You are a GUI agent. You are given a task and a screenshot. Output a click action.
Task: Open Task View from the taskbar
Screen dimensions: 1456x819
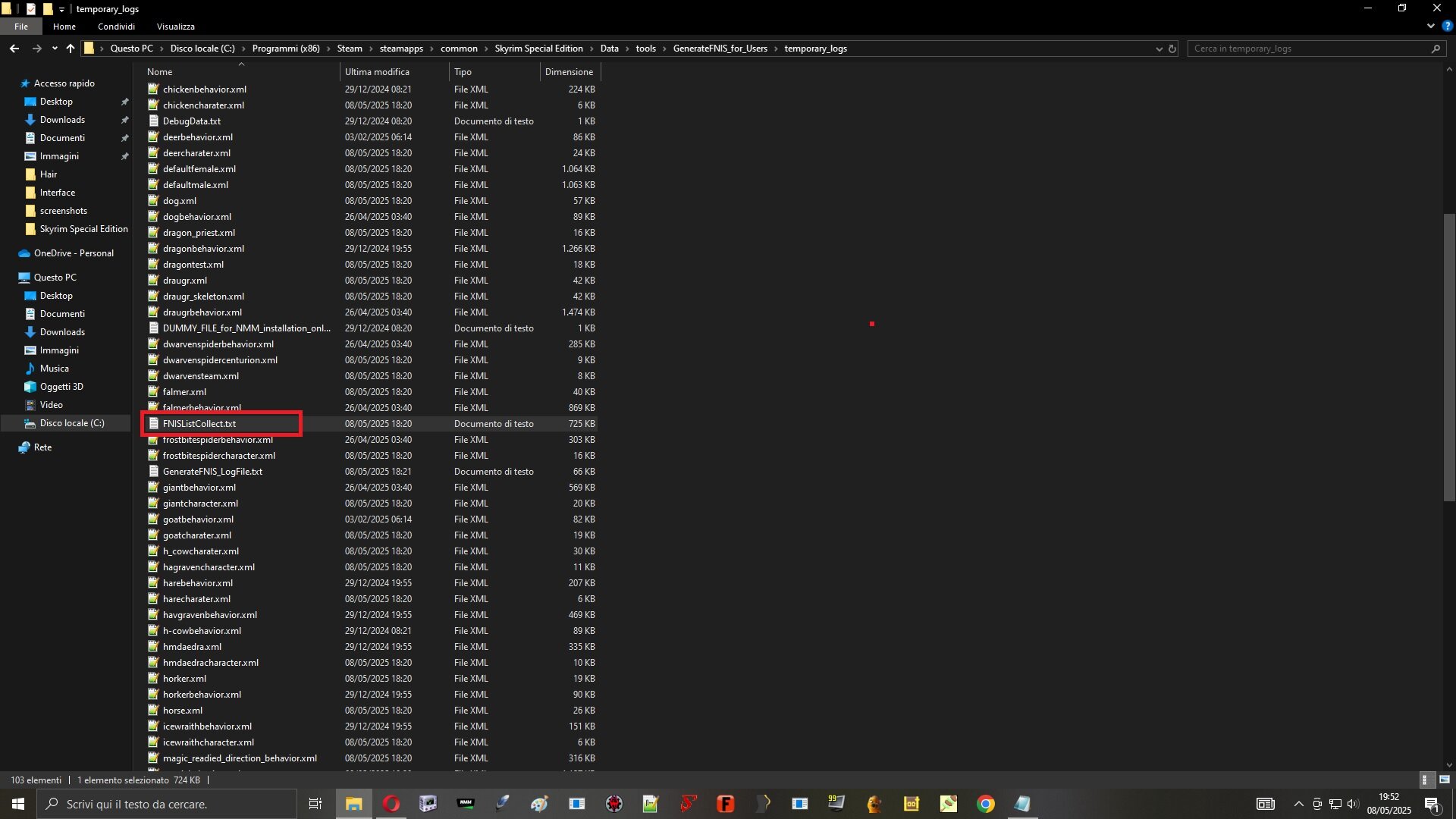pyautogui.click(x=315, y=804)
